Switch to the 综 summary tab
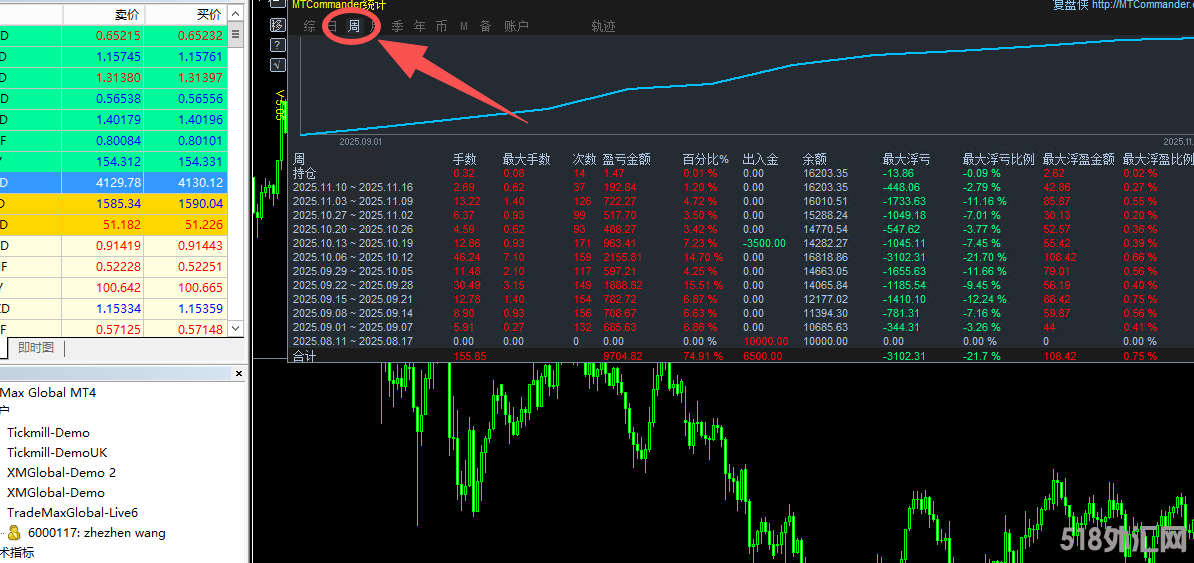The image size is (1194, 563). (309, 27)
